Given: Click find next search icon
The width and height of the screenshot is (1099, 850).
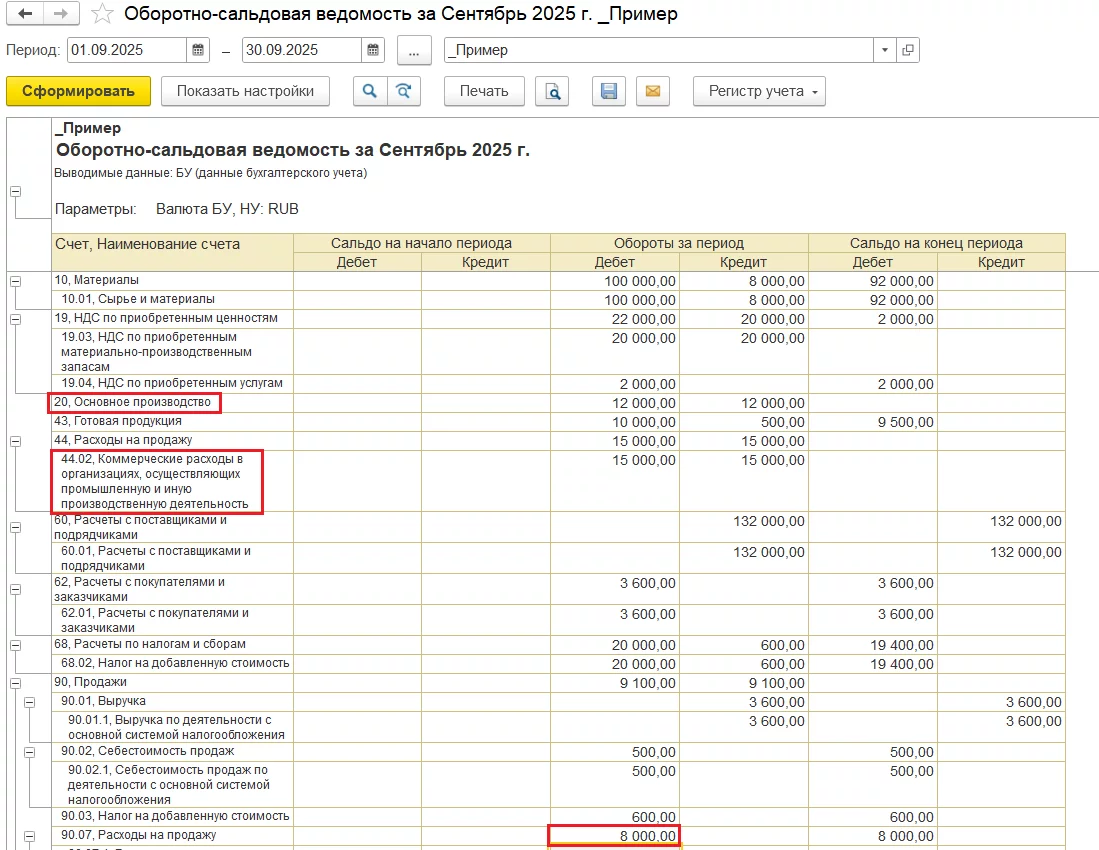Looking at the screenshot, I should (403, 91).
